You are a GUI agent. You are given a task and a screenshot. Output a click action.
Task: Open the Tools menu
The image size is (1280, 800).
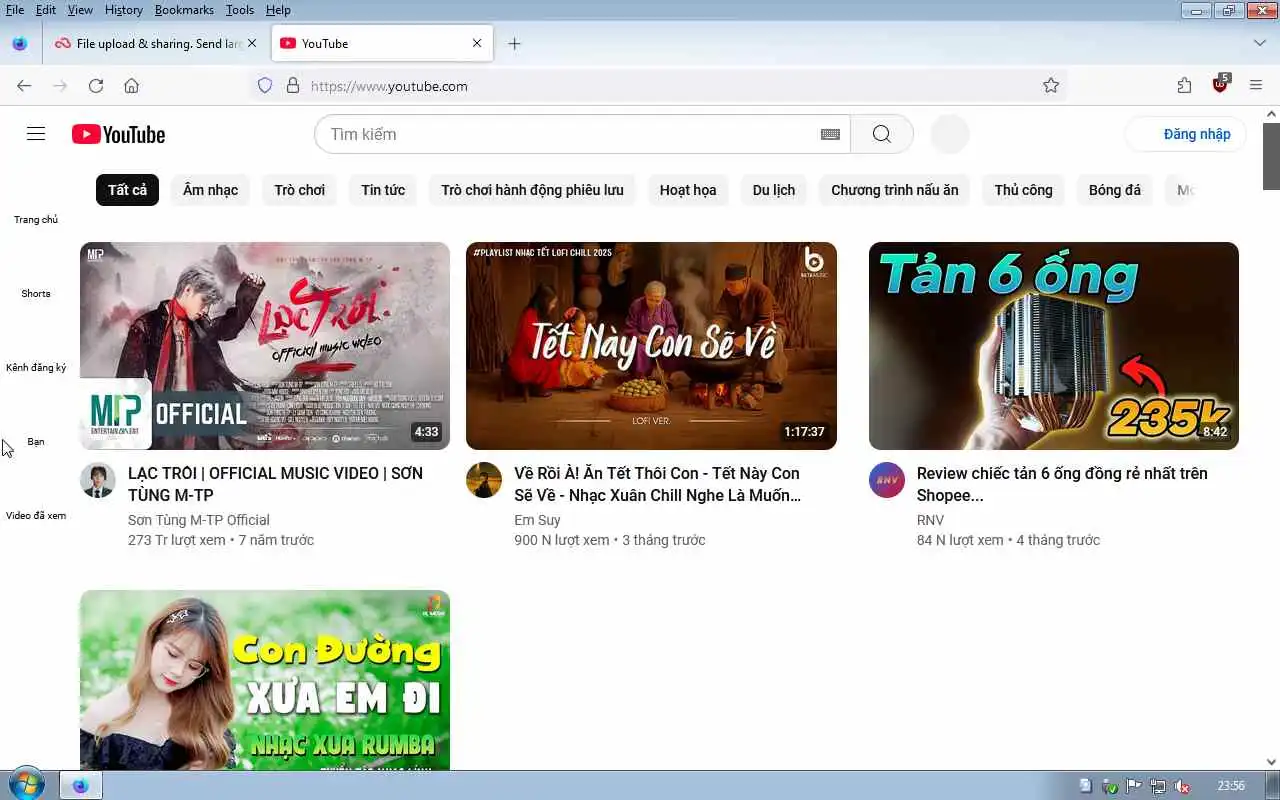coord(240,10)
